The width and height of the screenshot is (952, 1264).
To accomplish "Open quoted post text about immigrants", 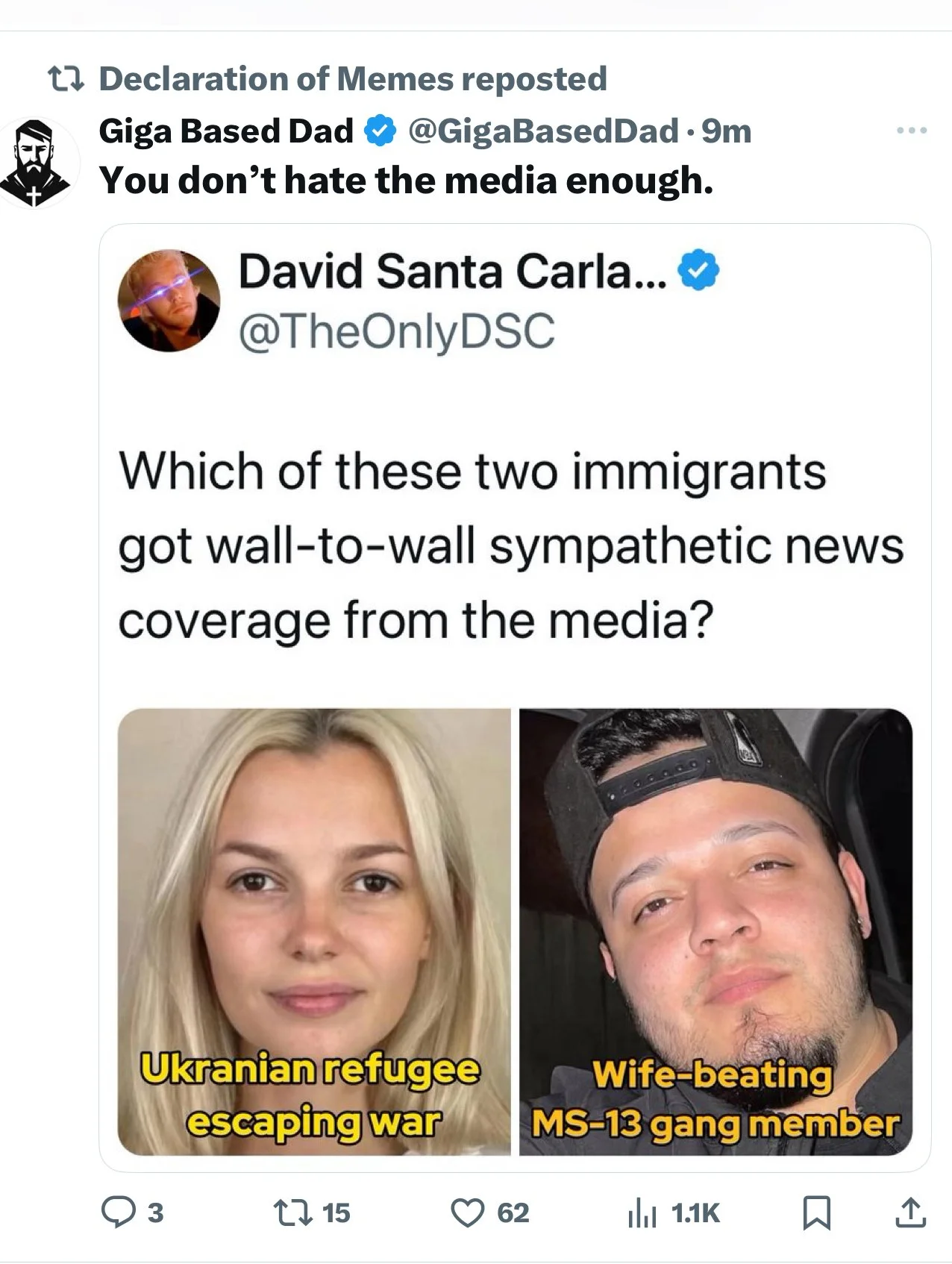I will (x=510, y=546).
